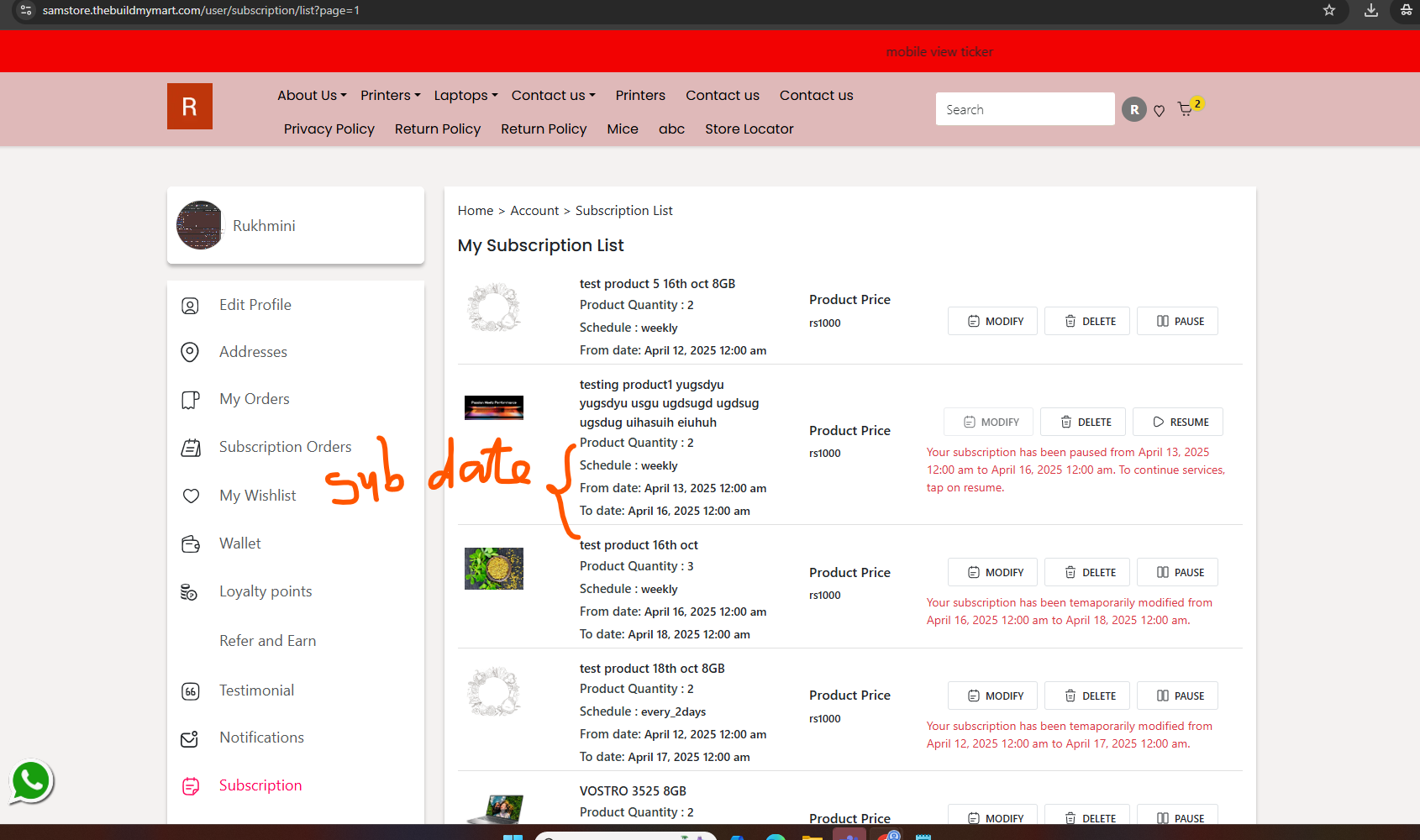Screen dimensions: 1420x840
Task: Focus the browser address bar URL
Action: pos(201,11)
